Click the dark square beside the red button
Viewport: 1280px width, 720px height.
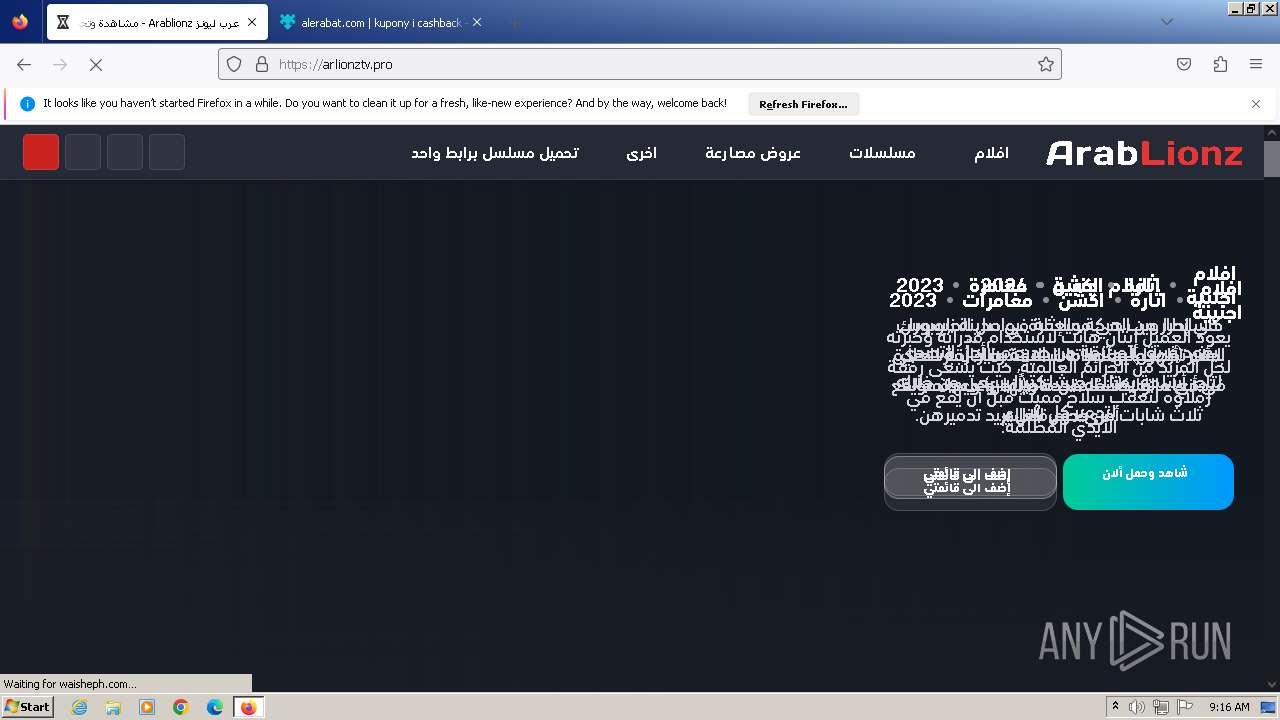point(83,152)
